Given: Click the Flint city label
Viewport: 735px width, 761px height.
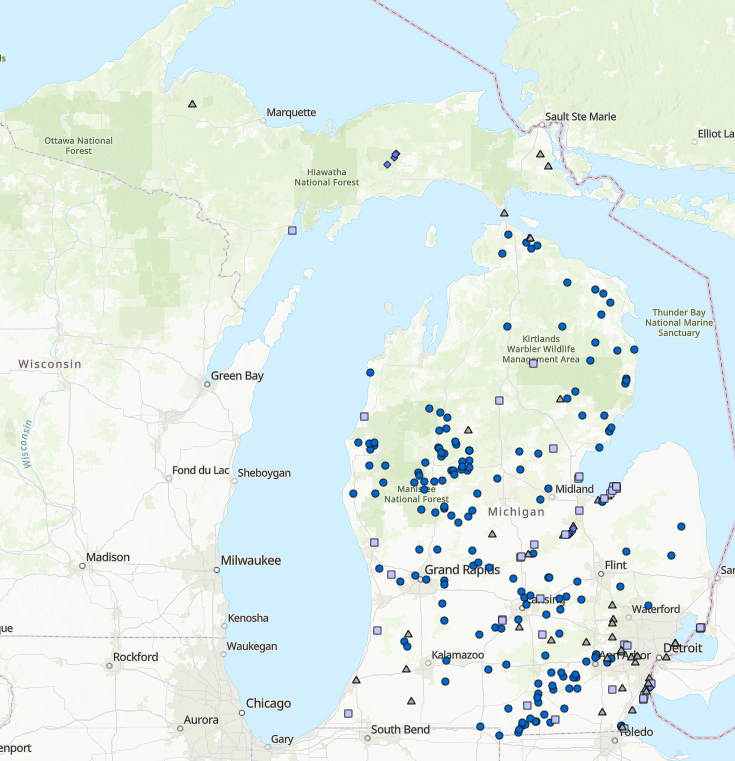Looking at the screenshot, I should pos(616,565).
